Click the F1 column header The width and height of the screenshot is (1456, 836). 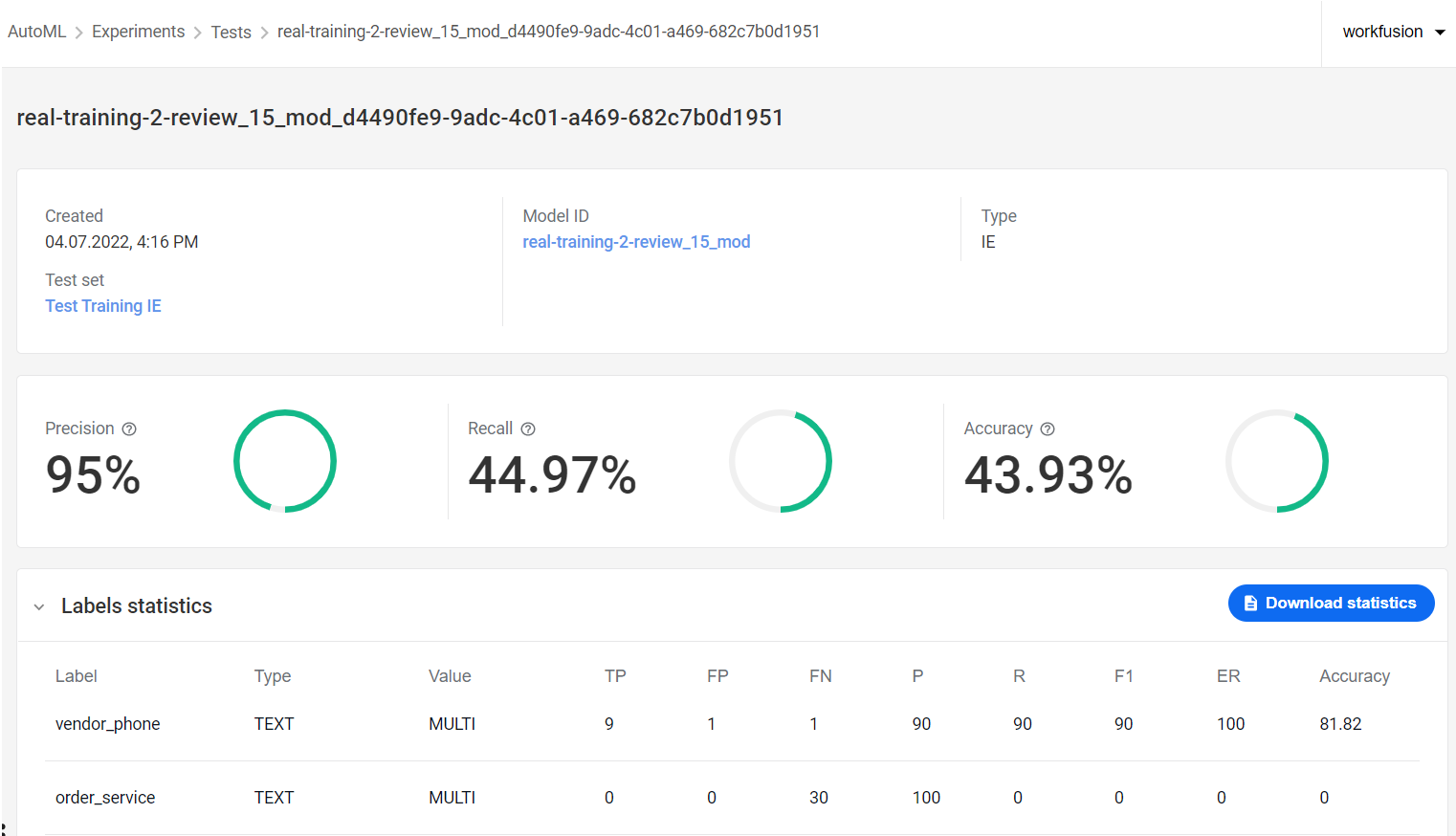click(x=1124, y=676)
